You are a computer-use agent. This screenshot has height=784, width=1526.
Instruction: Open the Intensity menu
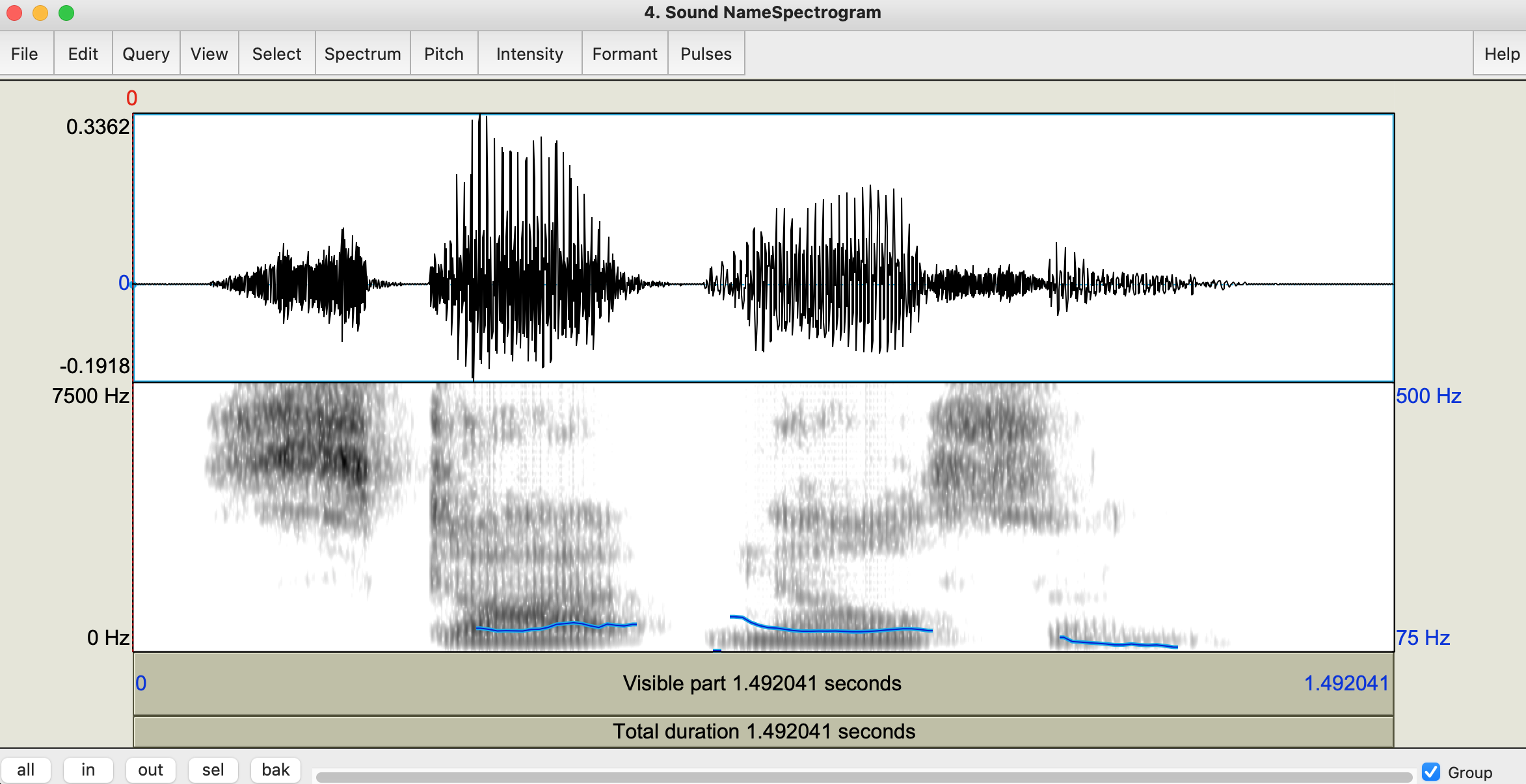529,54
